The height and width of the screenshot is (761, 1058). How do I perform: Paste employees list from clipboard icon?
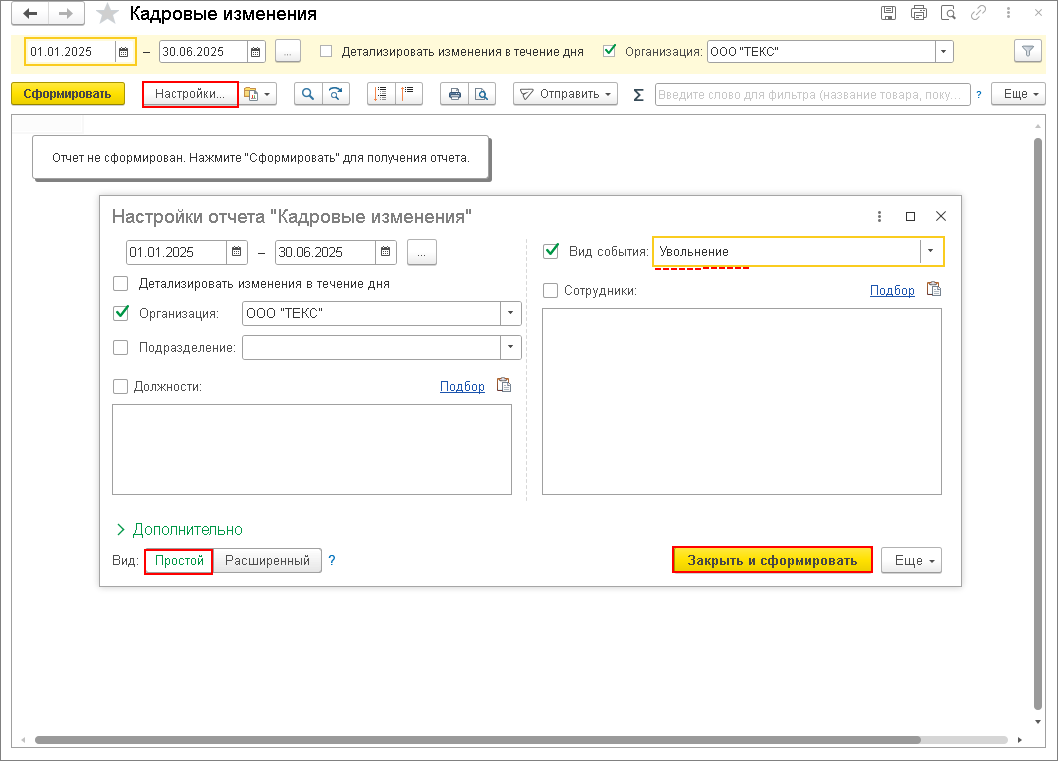pos(934,289)
